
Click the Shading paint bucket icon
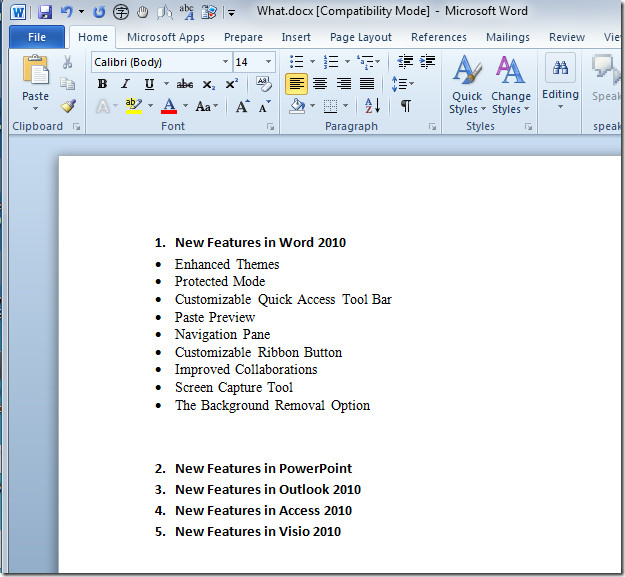tap(298, 106)
